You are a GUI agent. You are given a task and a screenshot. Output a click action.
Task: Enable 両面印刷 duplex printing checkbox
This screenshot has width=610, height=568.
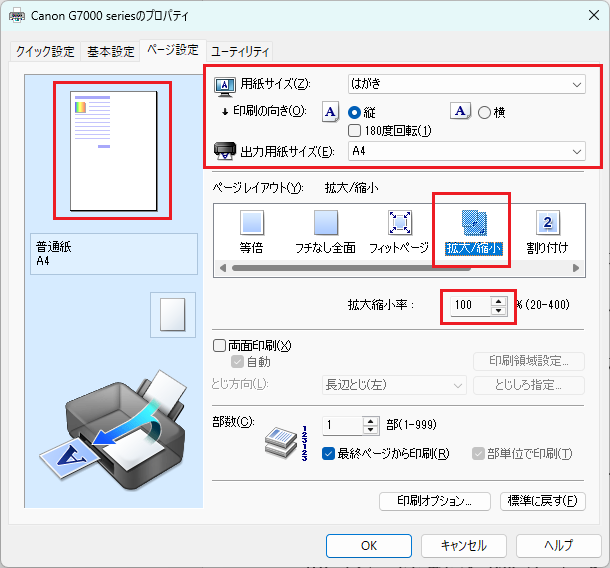click(x=220, y=346)
